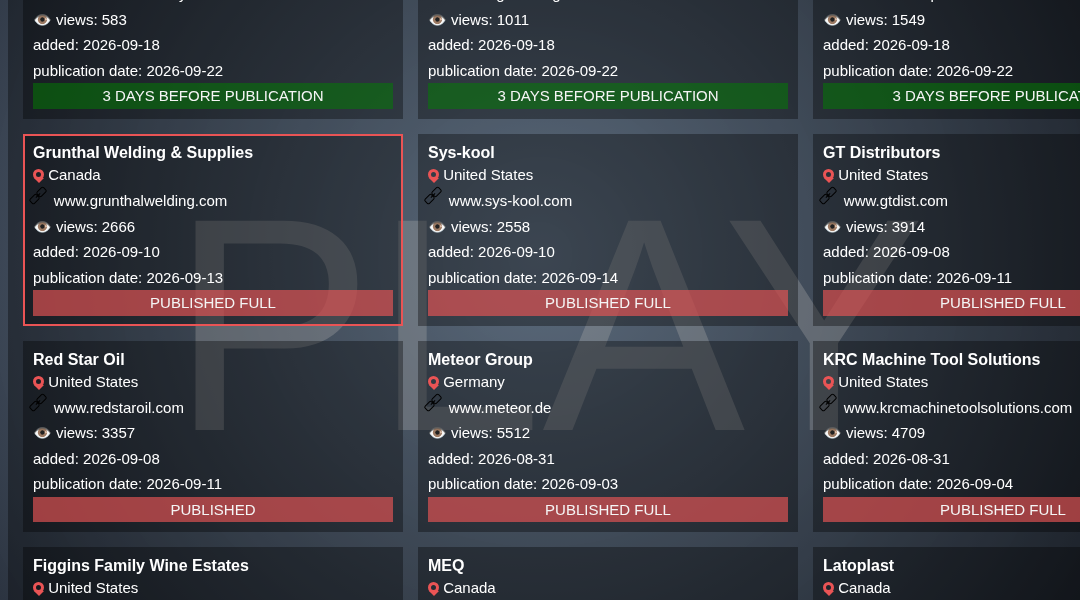Image resolution: width=1080 pixels, height=600 pixels.
Task: Click publication date 2026-09-14 text
Action: [523, 278]
